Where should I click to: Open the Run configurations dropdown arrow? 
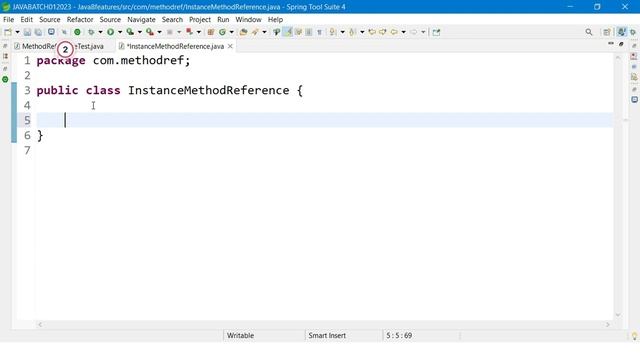tap(120, 32)
